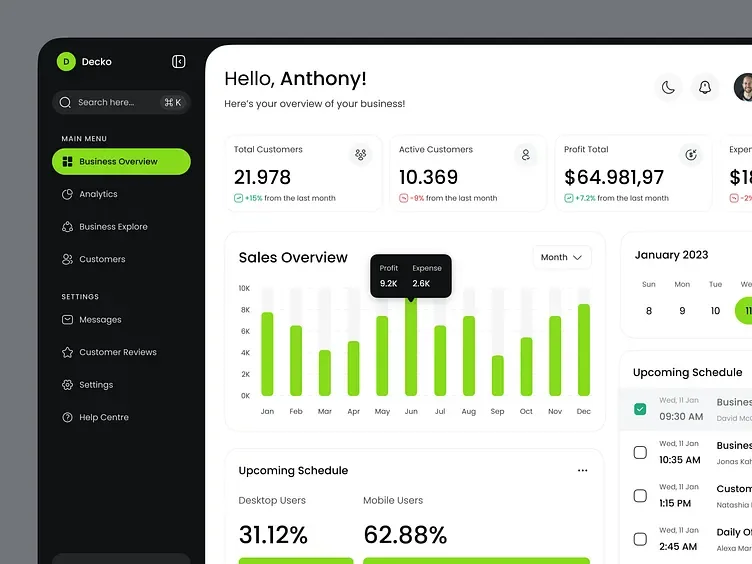Click the Active Customers person icon
The image size is (752, 564).
(526, 154)
